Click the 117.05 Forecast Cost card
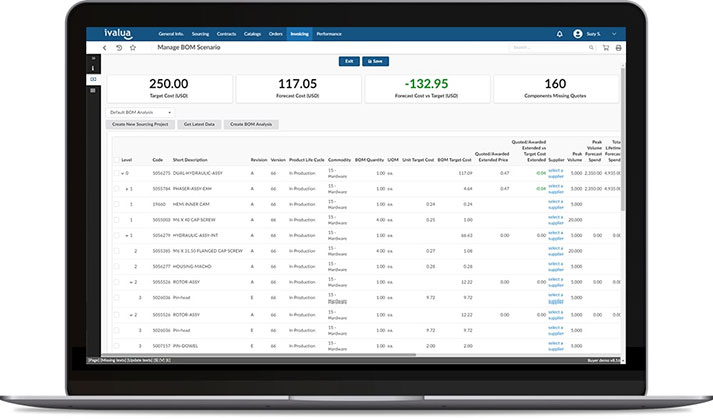 click(298, 89)
